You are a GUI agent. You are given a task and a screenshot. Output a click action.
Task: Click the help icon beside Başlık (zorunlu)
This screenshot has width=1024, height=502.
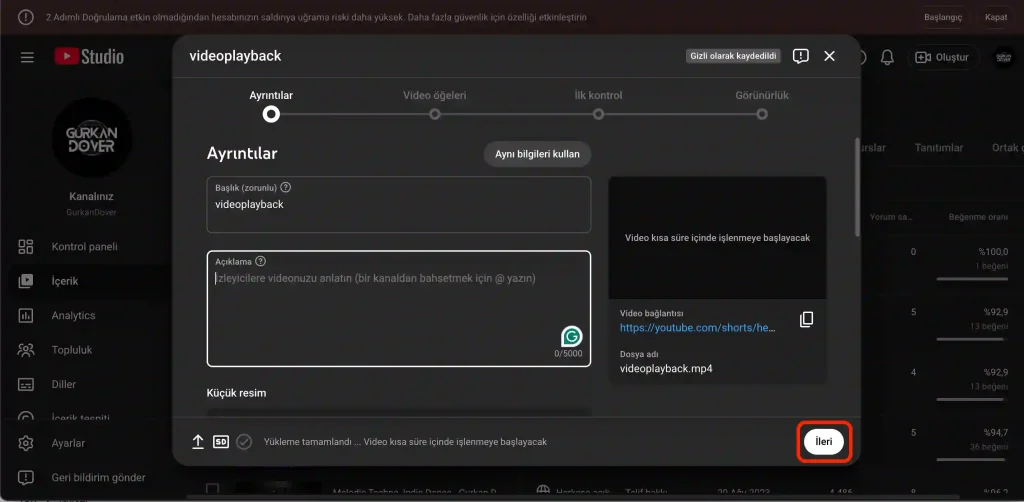(285, 187)
